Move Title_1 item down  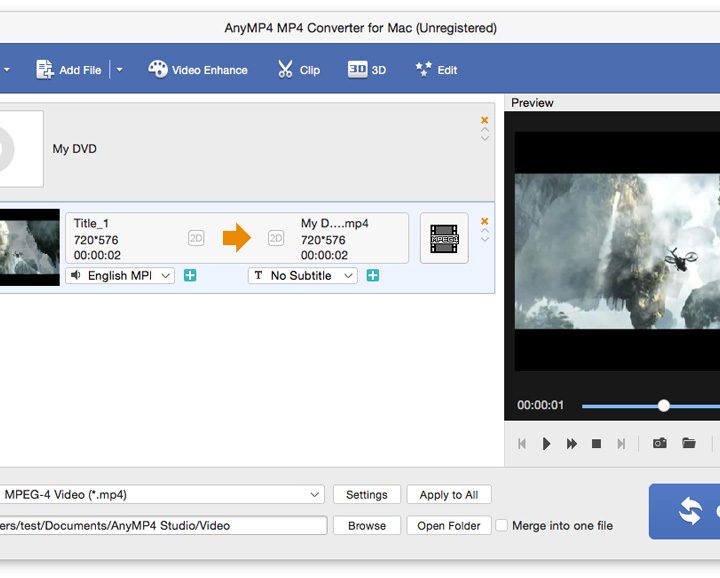pos(484,239)
